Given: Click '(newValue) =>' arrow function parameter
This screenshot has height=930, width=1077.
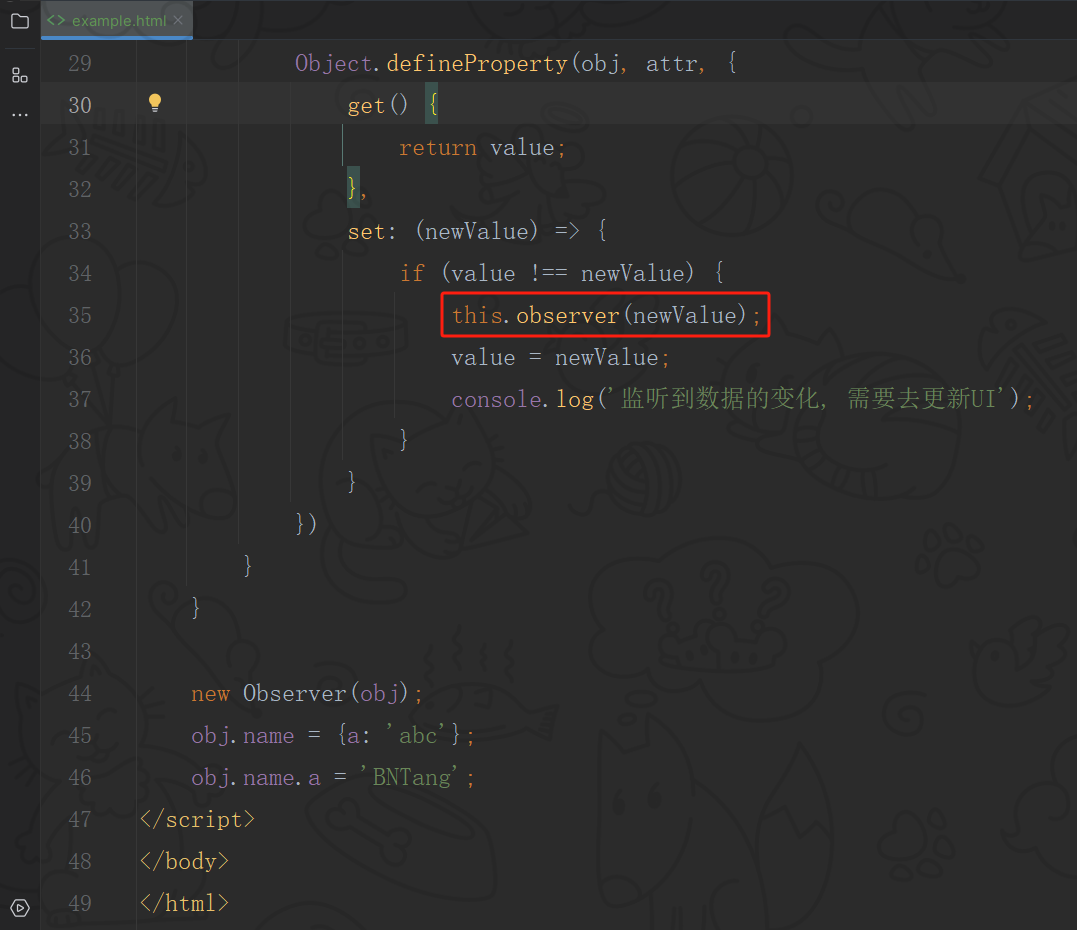Looking at the screenshot, I should pos(497,231).
